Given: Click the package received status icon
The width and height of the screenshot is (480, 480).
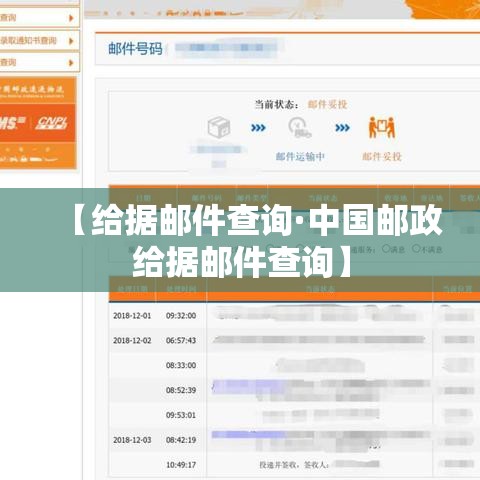Looking at the screenshot, I should (219, 127).
